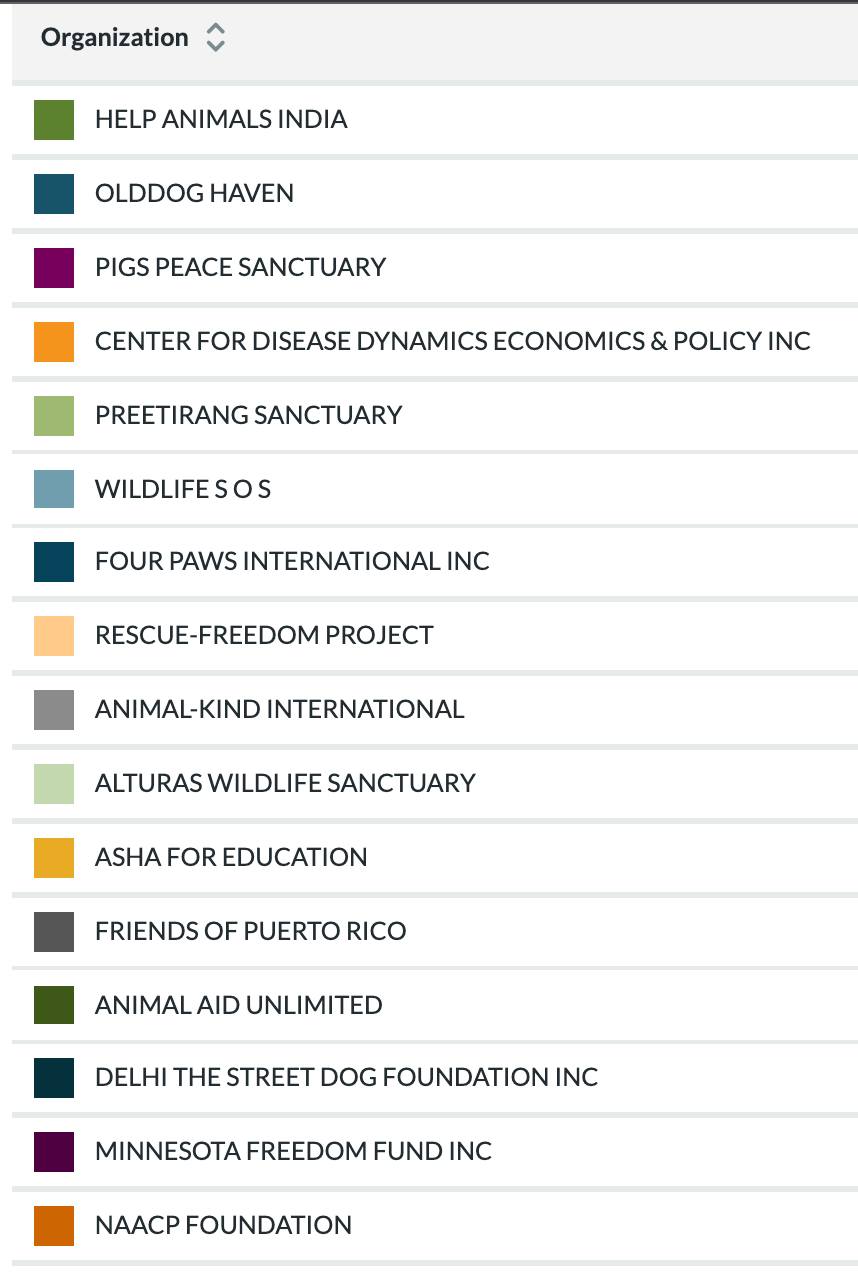The width and height of the screenshot is (858, 1276).
Task: Click the gray swatch for ANIMAL-KIND INTERNATIONAL
Action: (x=54, y=709)
